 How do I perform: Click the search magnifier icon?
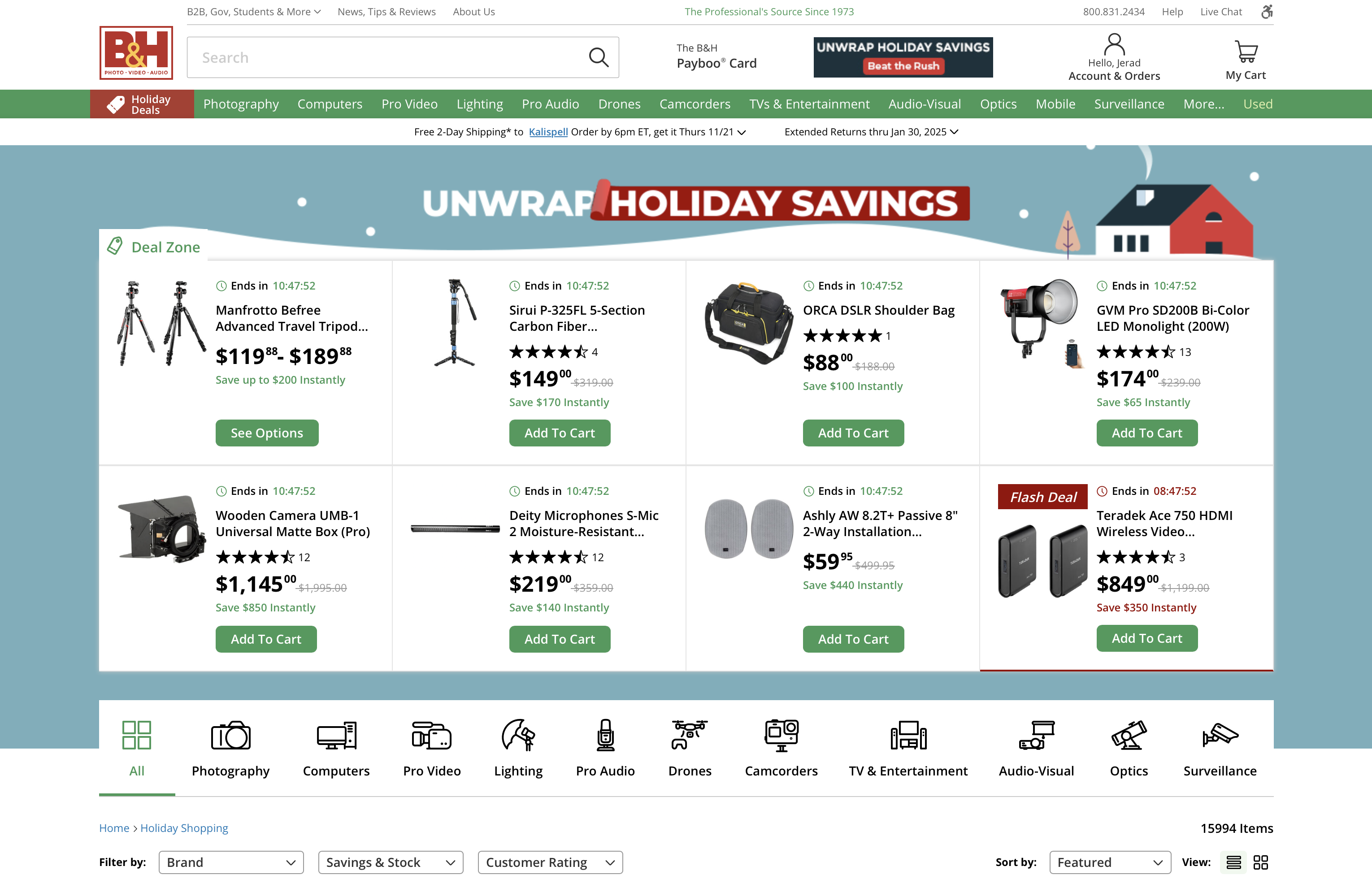599,57
